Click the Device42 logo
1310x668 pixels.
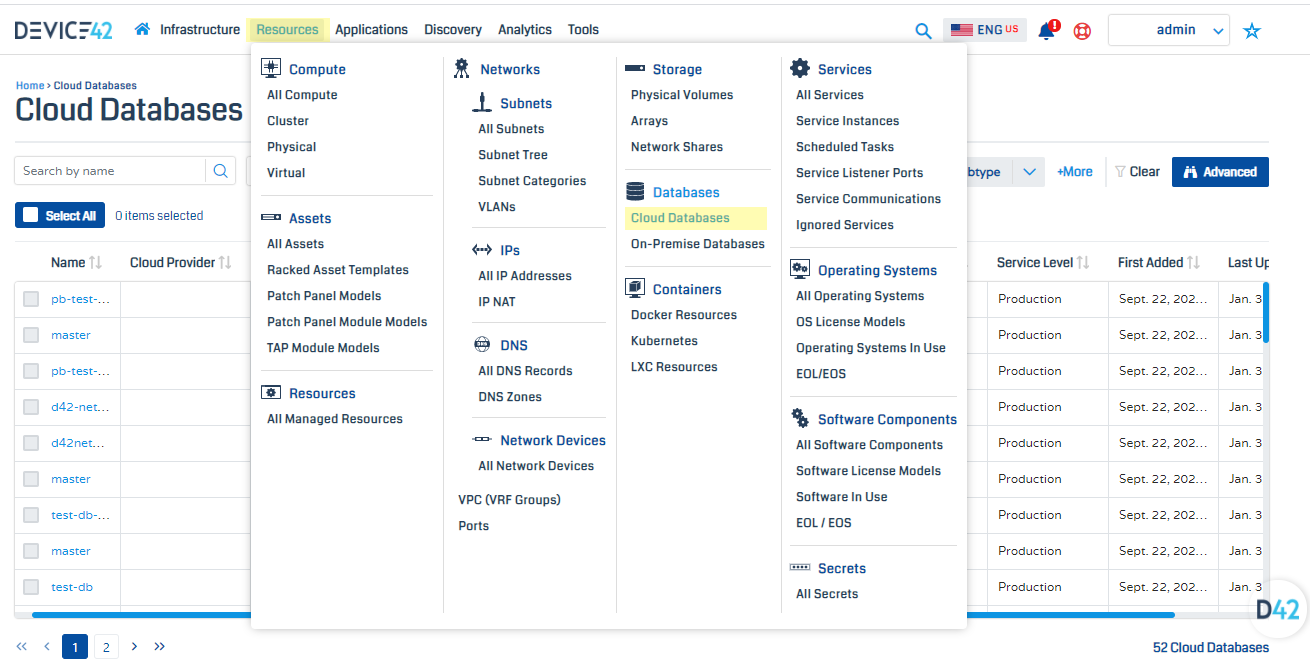[64, 30]
